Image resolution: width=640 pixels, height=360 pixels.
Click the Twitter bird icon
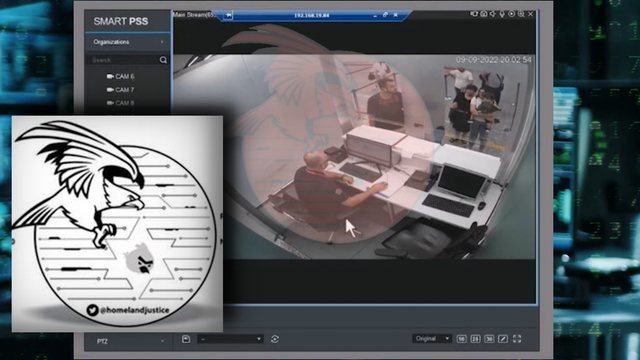[x=92, y=310]
